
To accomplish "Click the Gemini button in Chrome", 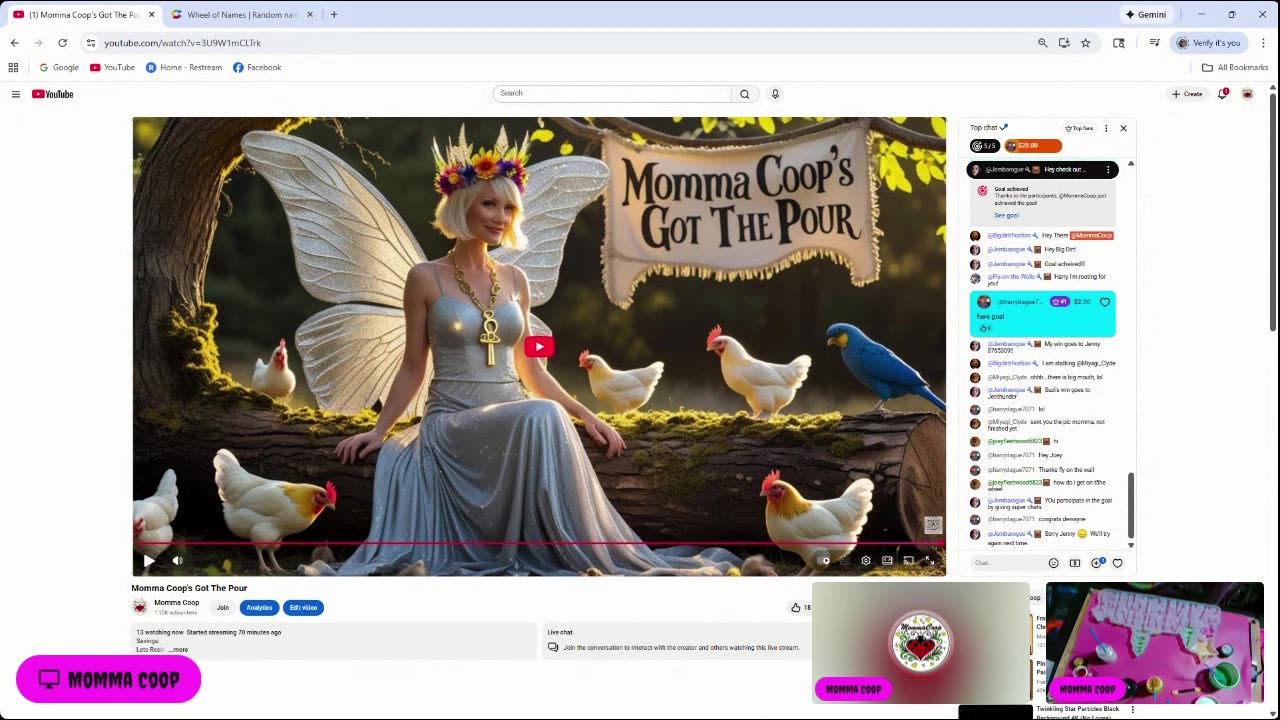I will [x=1146, y=15].
